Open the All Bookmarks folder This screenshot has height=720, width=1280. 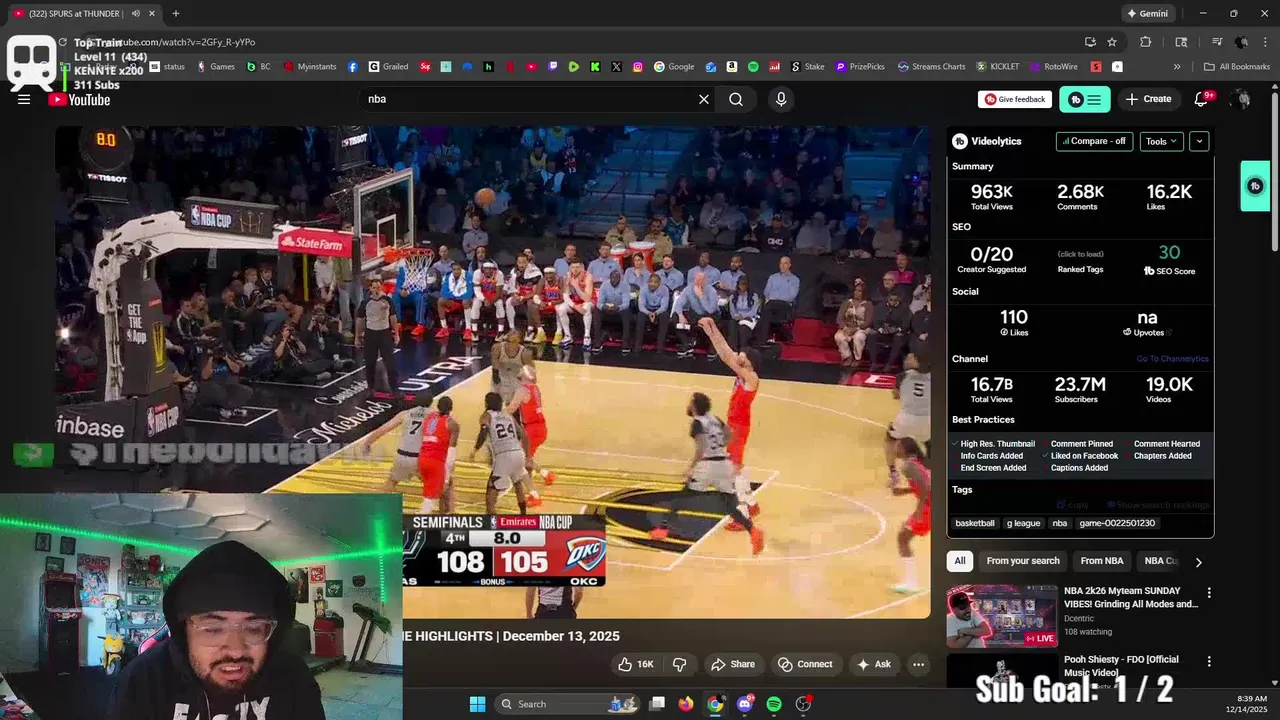coord(1237,67)
